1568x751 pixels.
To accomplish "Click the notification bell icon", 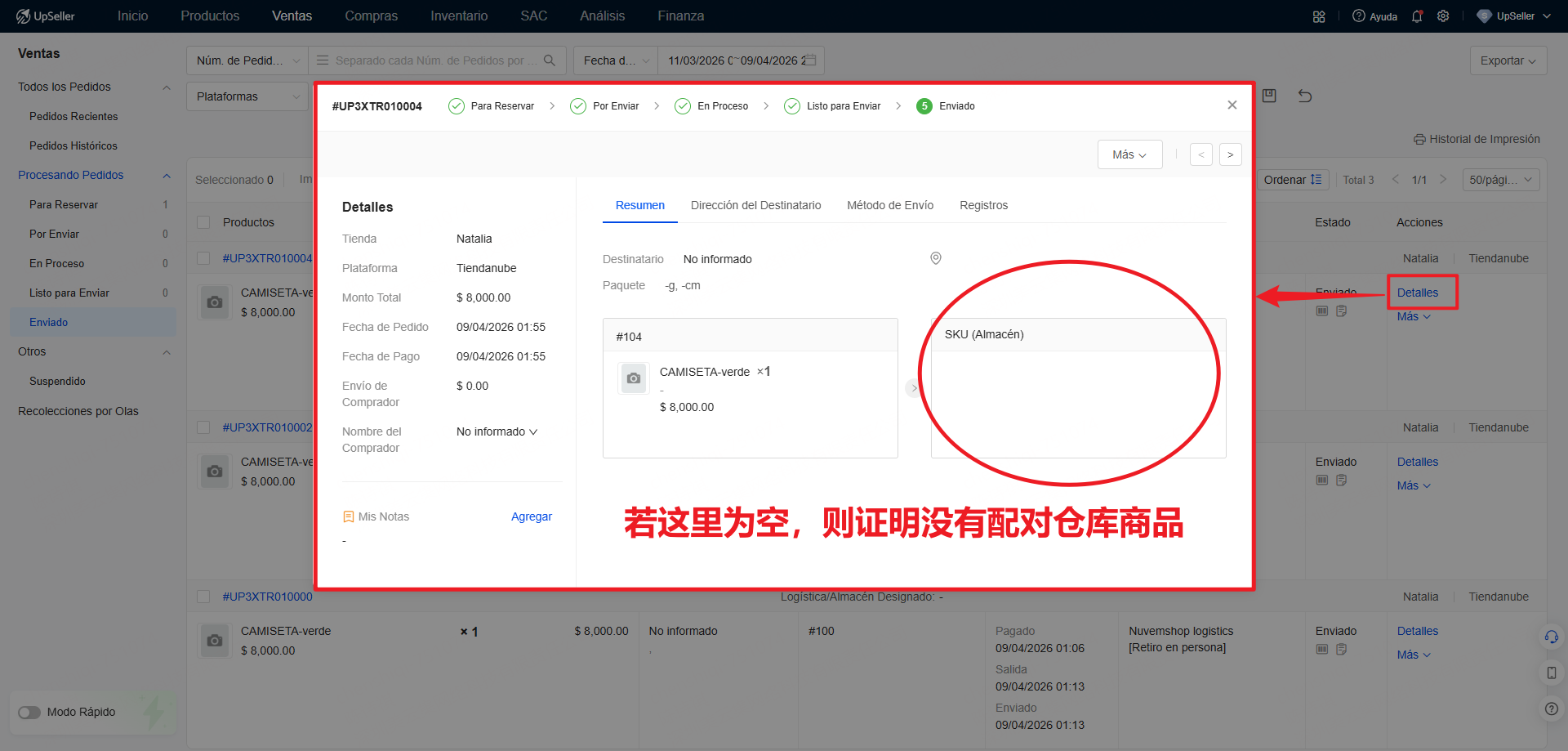I will (1417, 16).
